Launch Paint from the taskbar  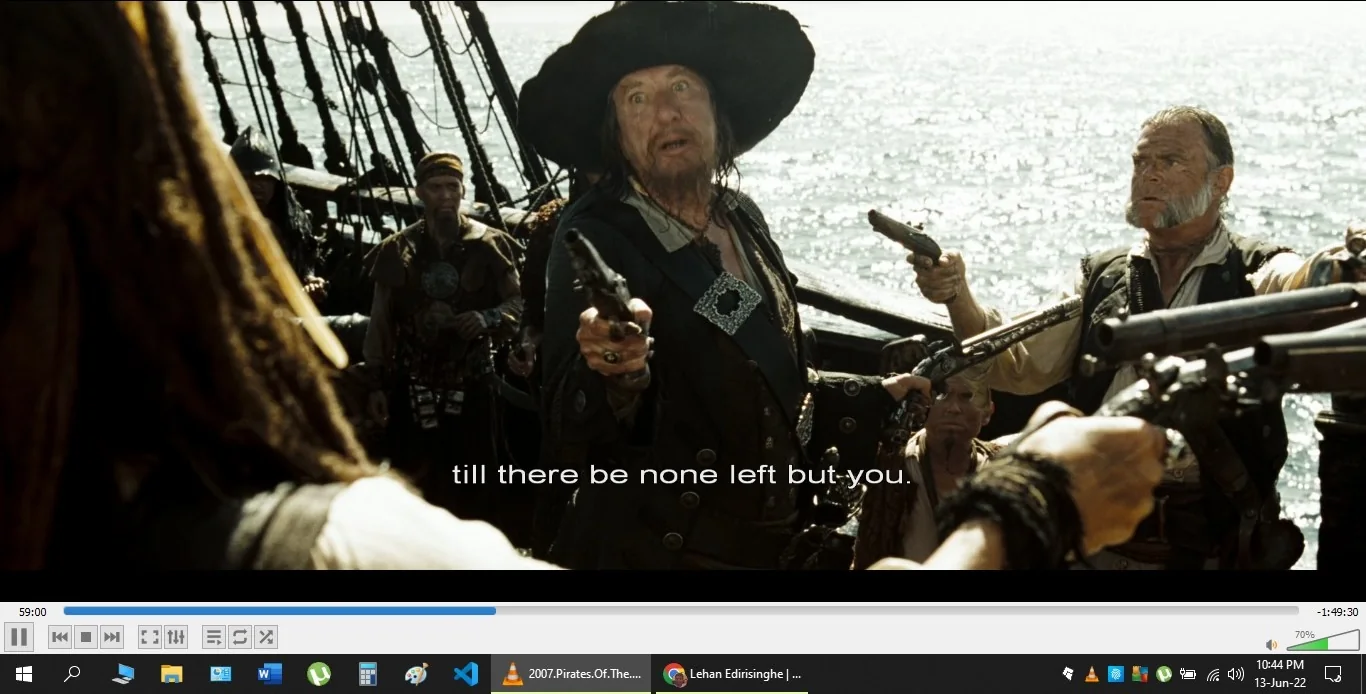417,674
